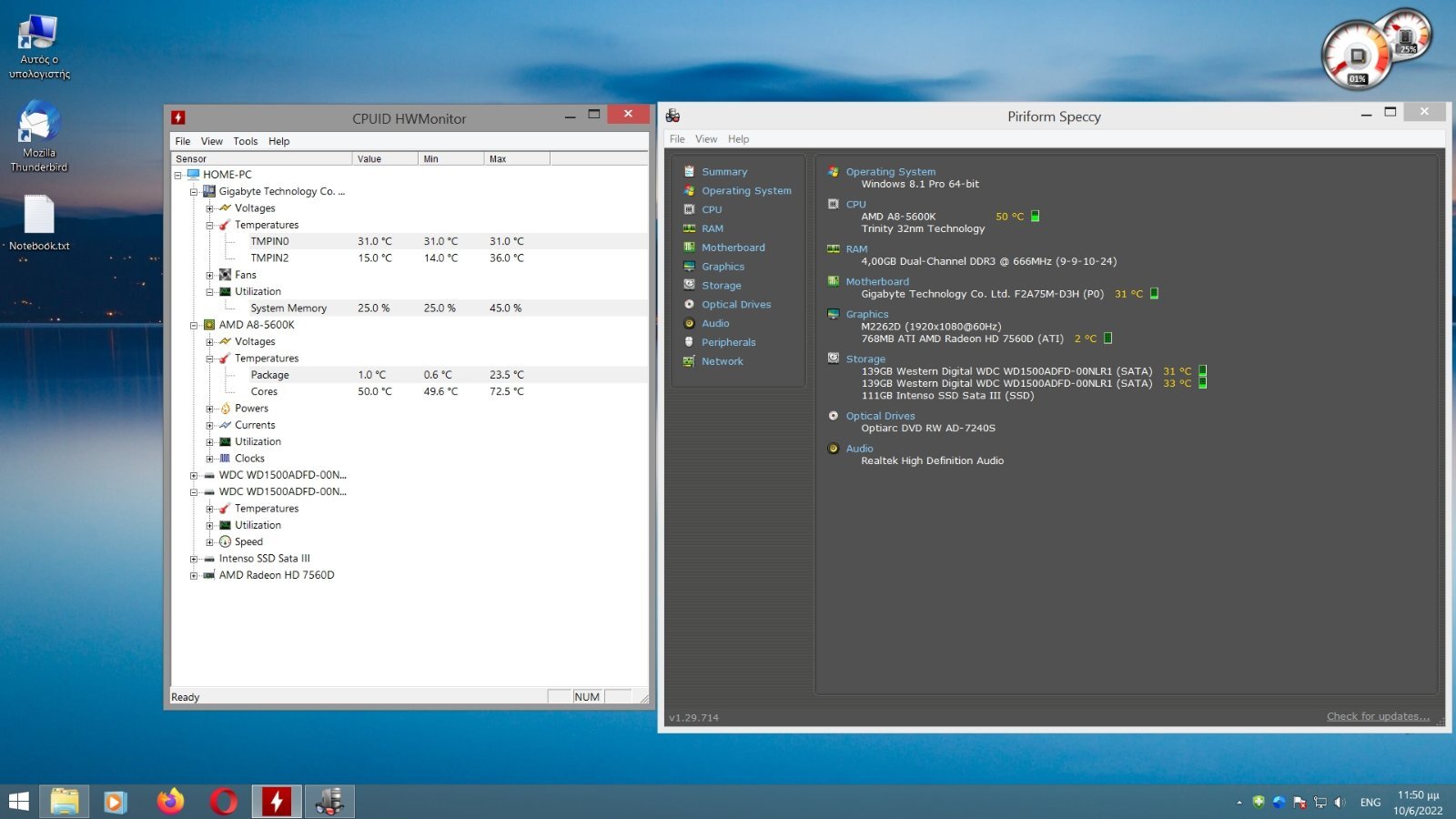Viewport: 1456px width, 819px height.
Task: Expand the Fans node in HWMonitor
Action: (210, 275)
